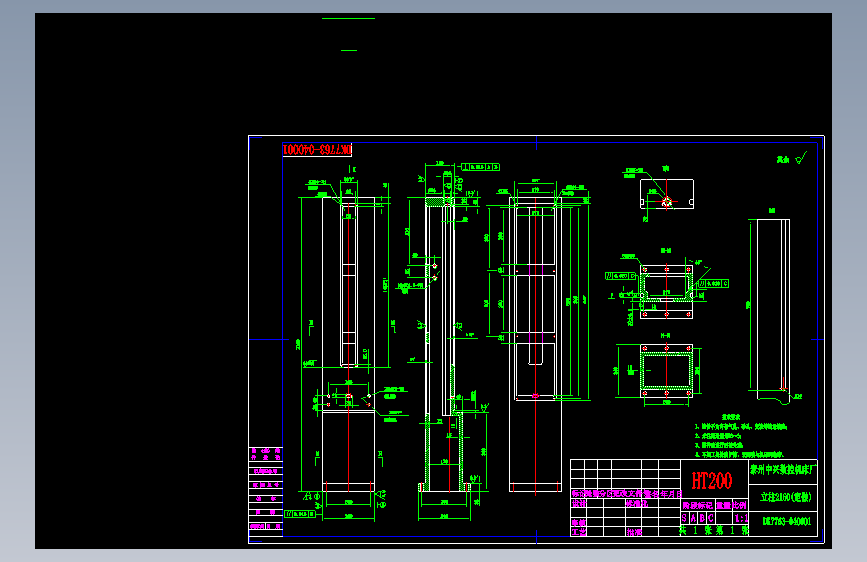This screenshot has width=867, height=562.
Task: Select the 设计 row label
Action: click(x=578, y=503)
